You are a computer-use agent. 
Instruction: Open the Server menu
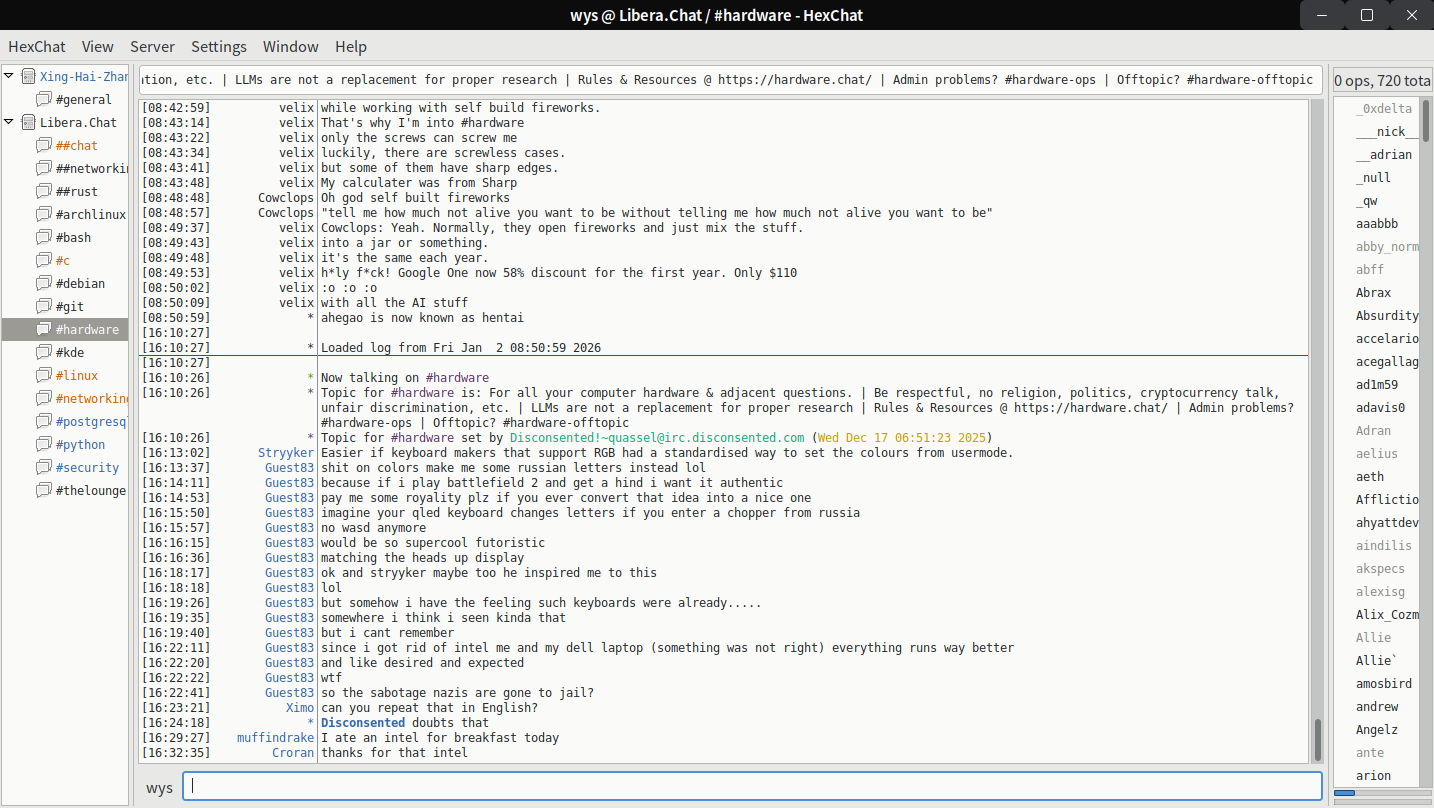tap(152, 46)
